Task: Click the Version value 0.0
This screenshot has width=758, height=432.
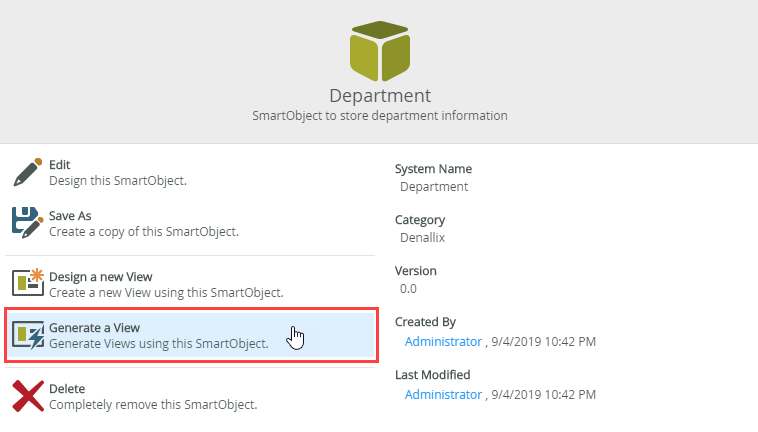Action: (x=408, y=289)
